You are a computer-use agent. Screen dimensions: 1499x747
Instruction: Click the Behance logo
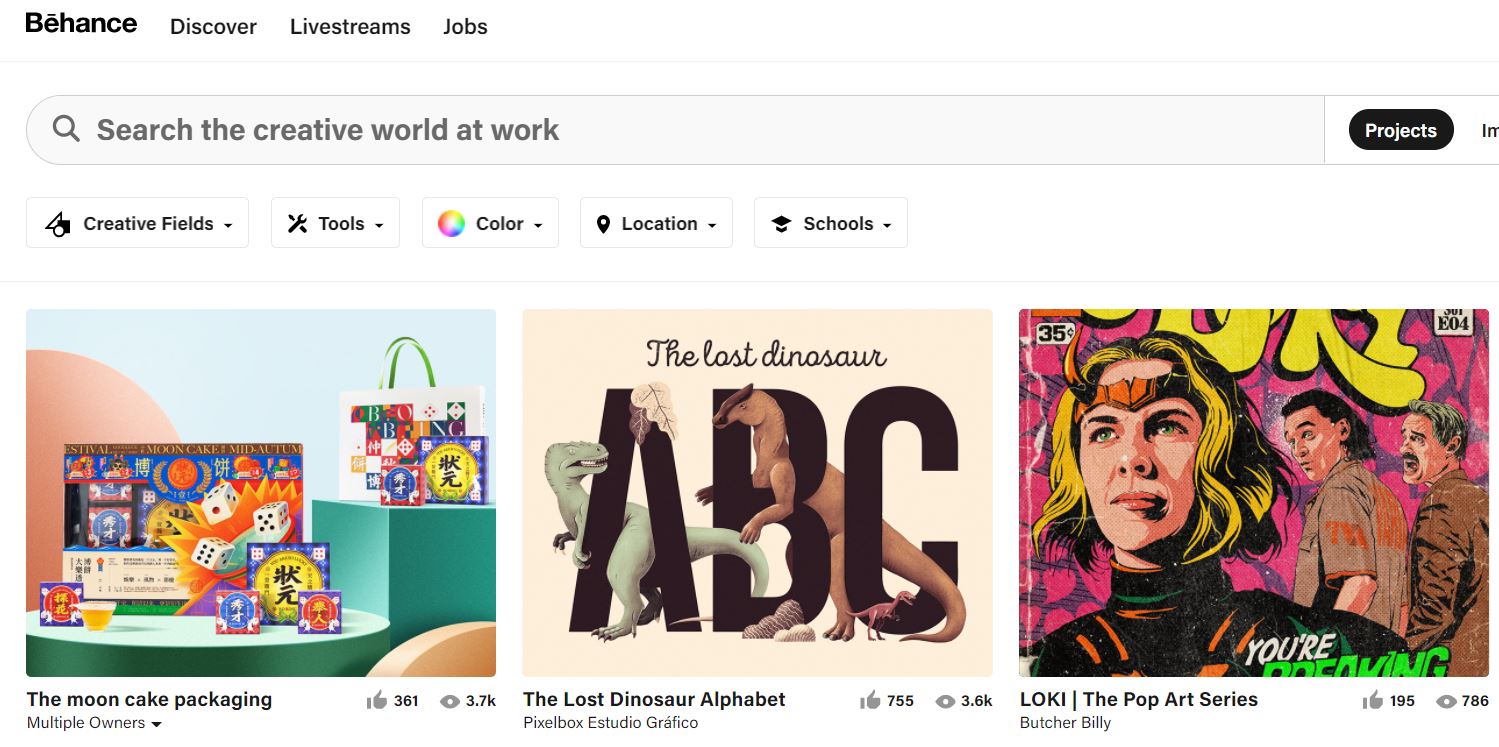pos(81,23)
